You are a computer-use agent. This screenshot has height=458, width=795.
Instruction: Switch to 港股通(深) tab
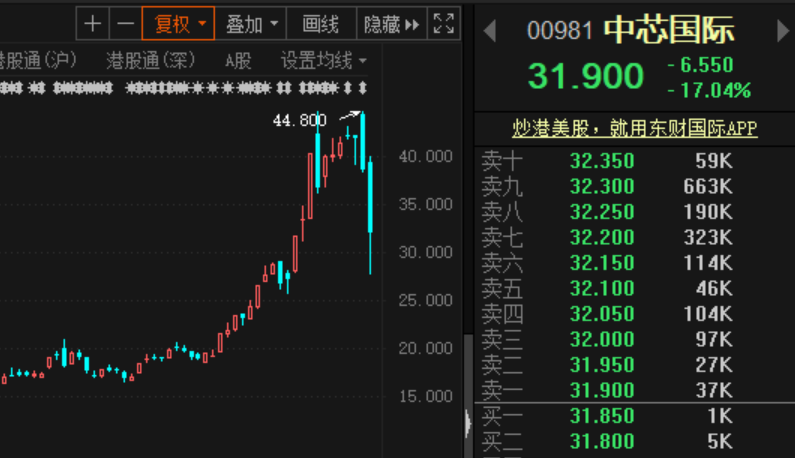coord(151,60)
